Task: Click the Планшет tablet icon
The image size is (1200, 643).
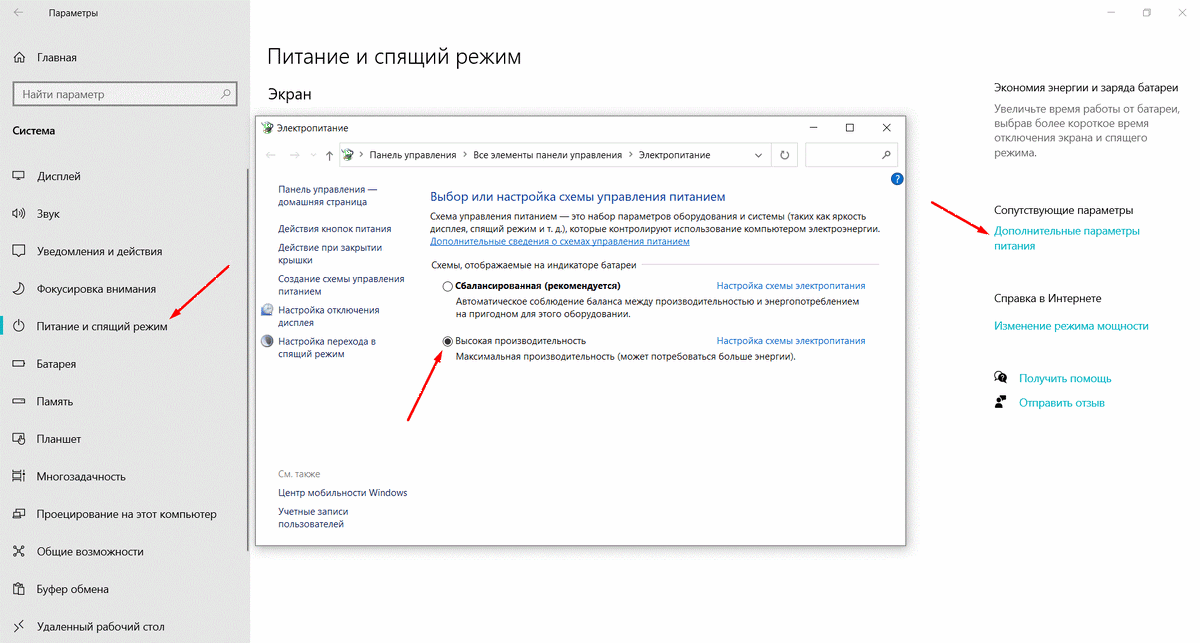Action: click(x=18, y=439)
